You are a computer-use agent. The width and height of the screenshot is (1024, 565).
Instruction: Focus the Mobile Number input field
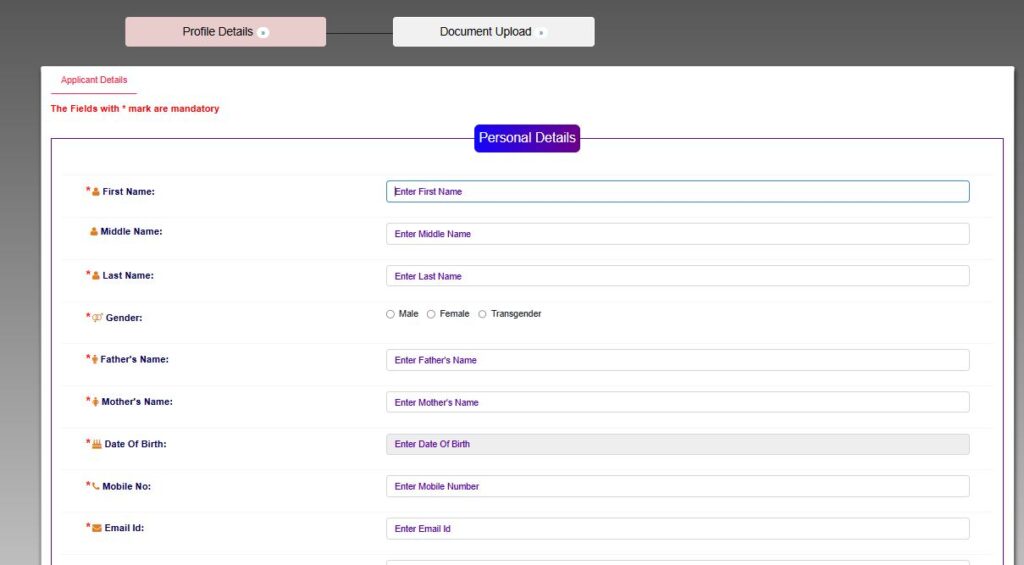(678, 486)
